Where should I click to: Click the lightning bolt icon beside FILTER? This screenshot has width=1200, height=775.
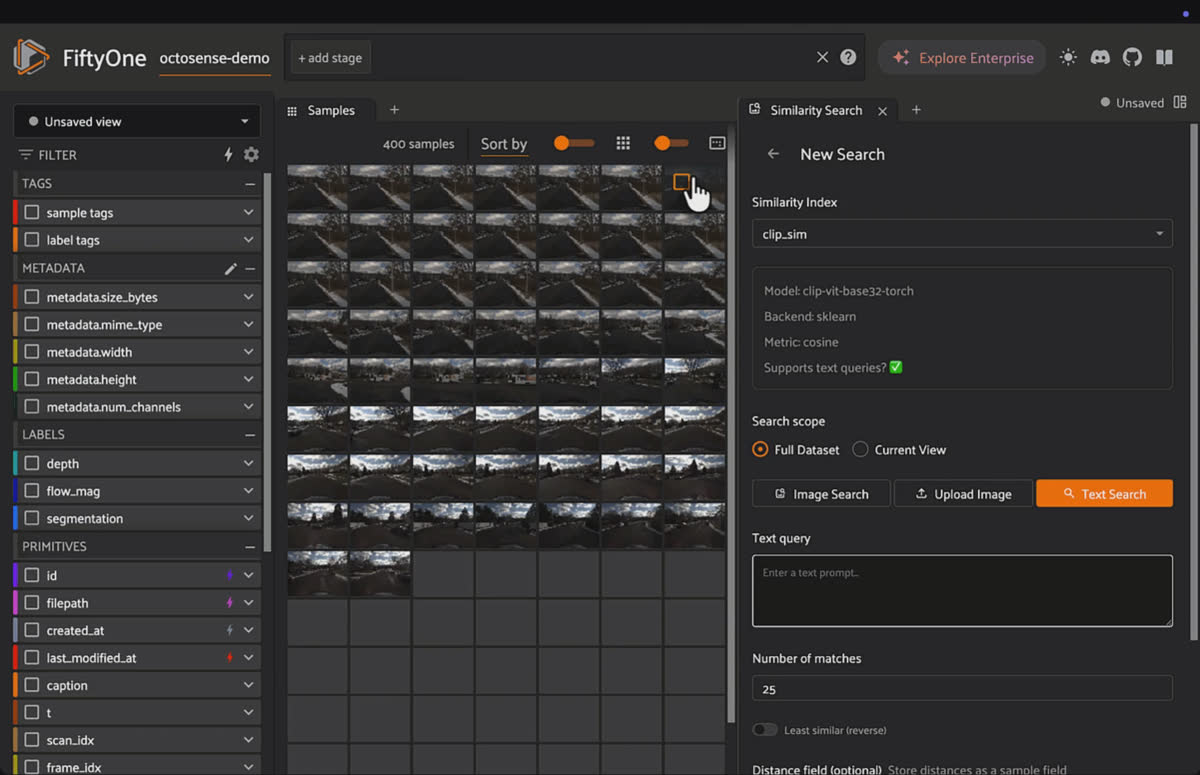click(x=228, y=155)
